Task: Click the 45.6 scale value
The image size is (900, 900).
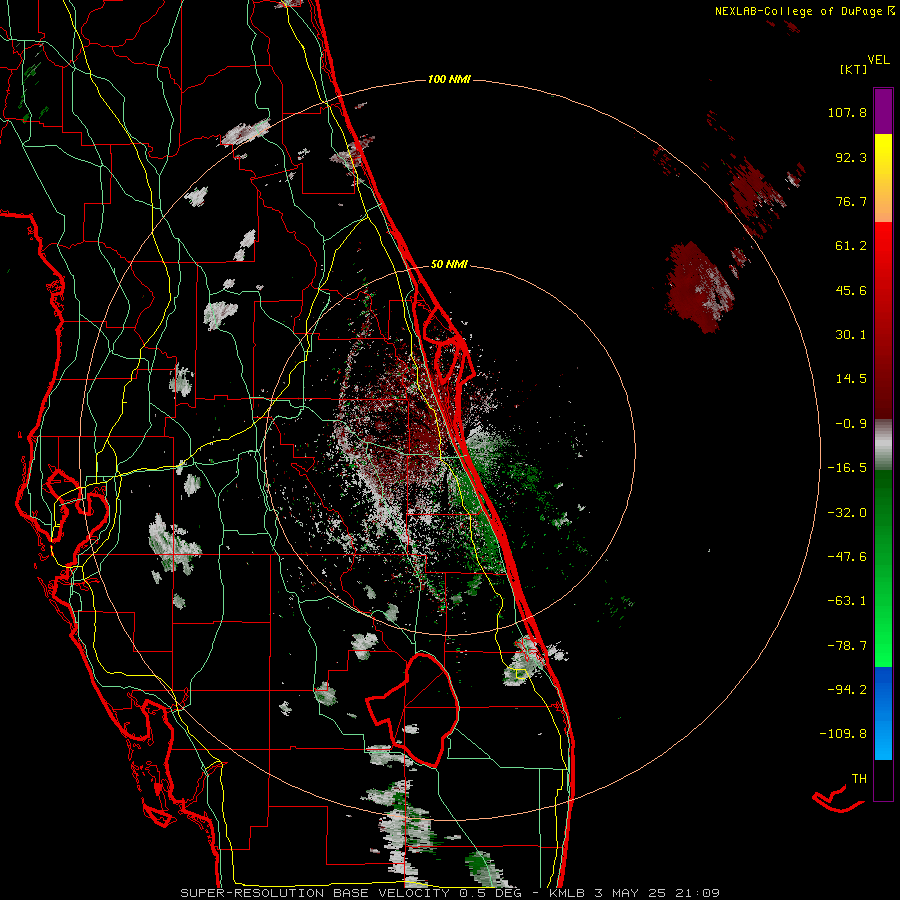Action: pos(851,290)
